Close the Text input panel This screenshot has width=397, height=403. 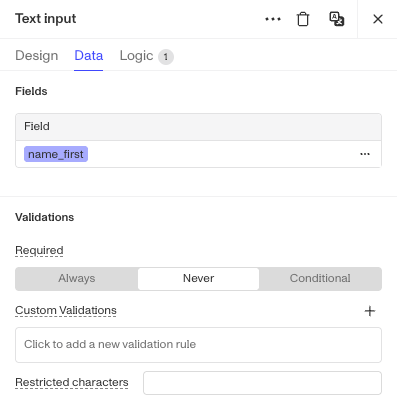(x=378, y=19)
